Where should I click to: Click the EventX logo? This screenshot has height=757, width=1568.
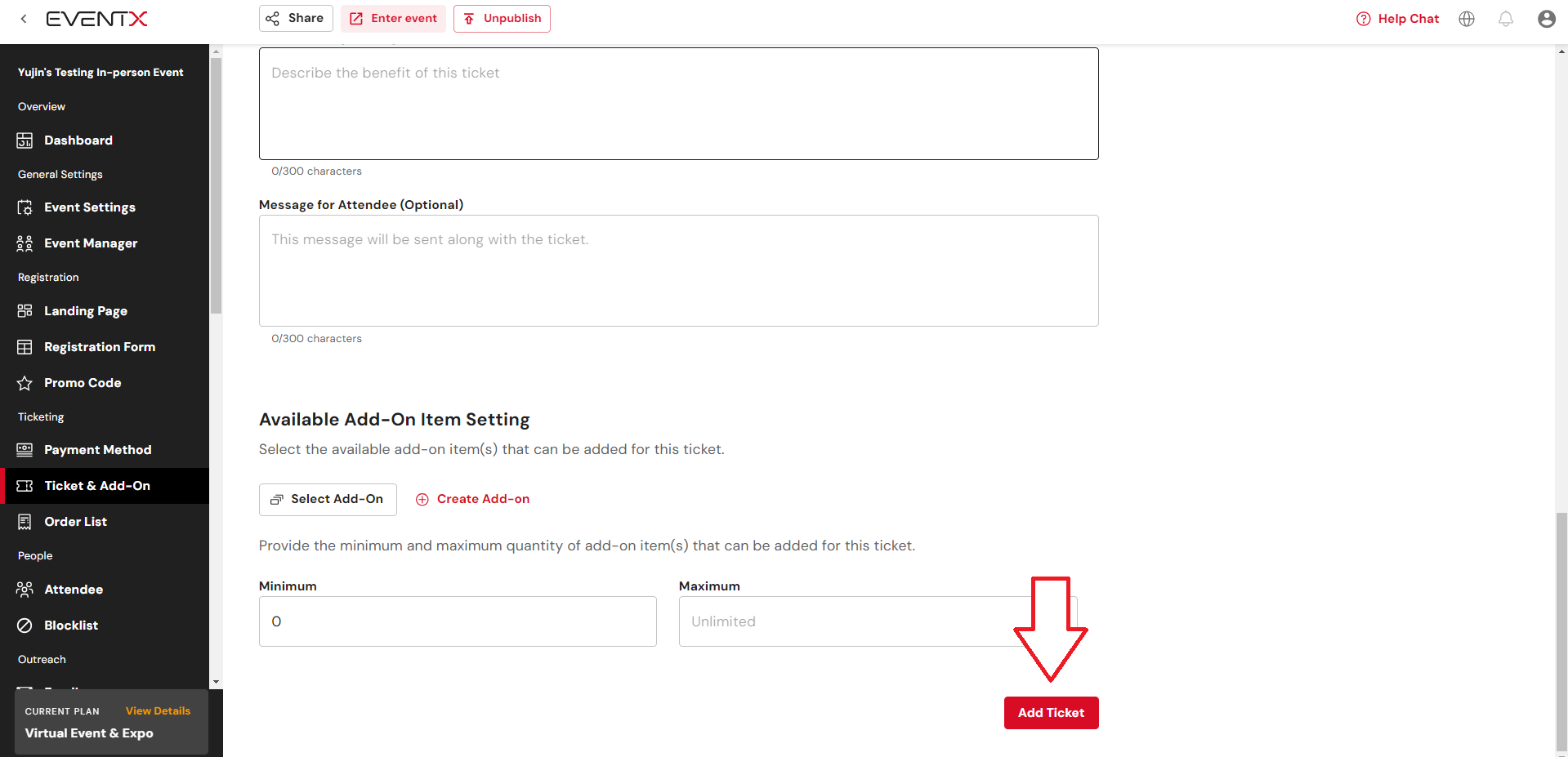pyautogui.click(x=96, y=19)
